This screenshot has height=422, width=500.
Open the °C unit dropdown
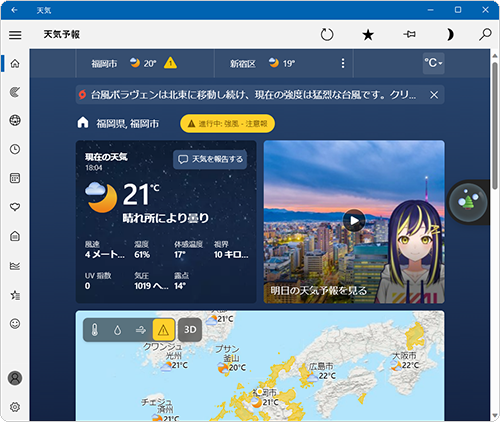tap(433, 63)
